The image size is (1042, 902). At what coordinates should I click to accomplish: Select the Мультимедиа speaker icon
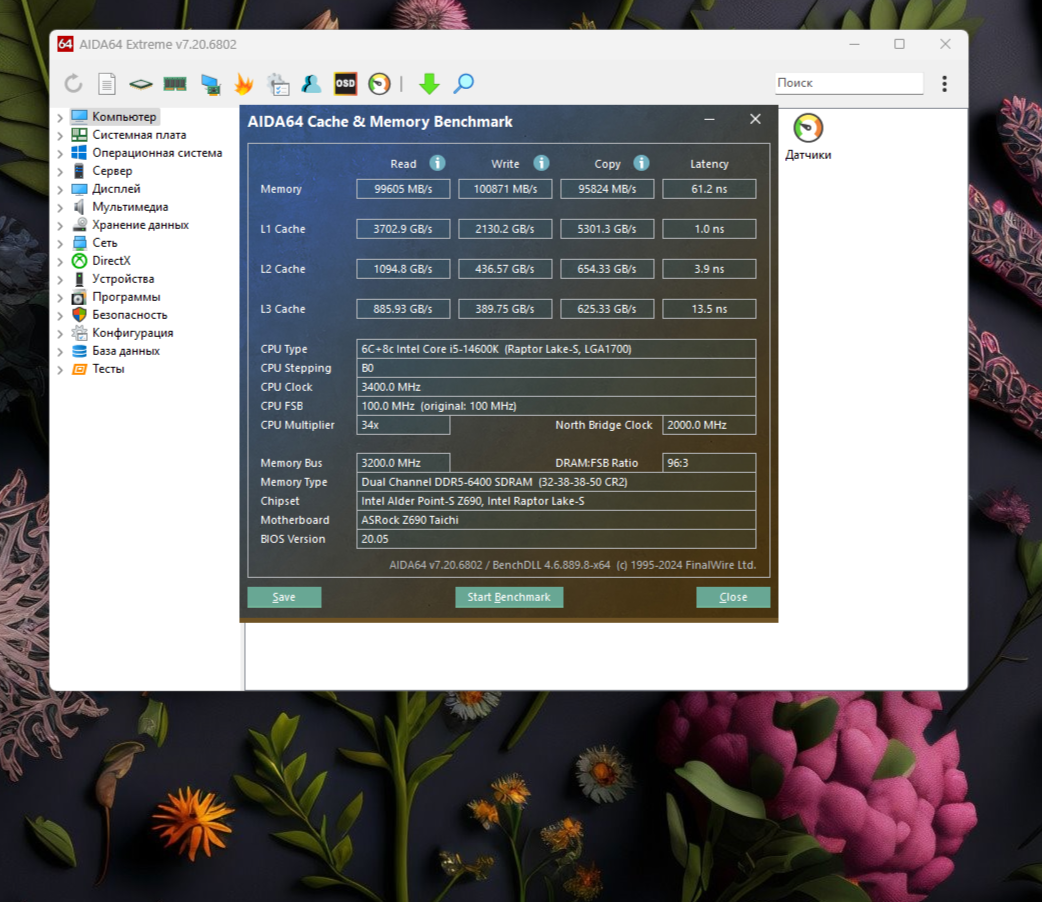tap(79, 207)
